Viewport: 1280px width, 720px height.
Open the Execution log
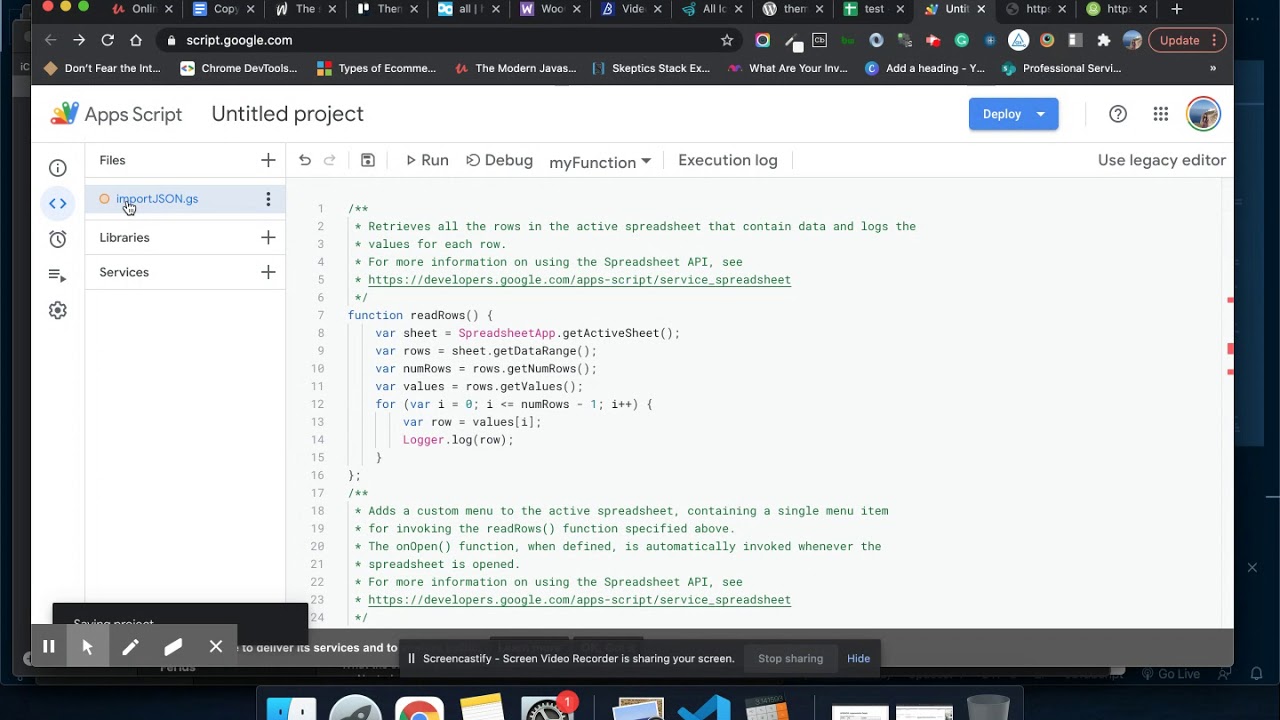[727, 160]
